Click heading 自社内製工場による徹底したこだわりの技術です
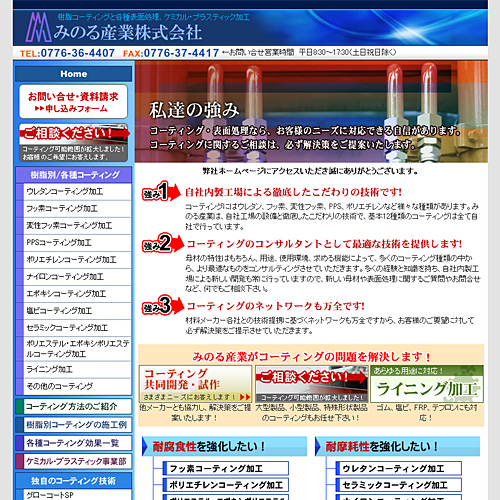 click(x=293, y=192)
